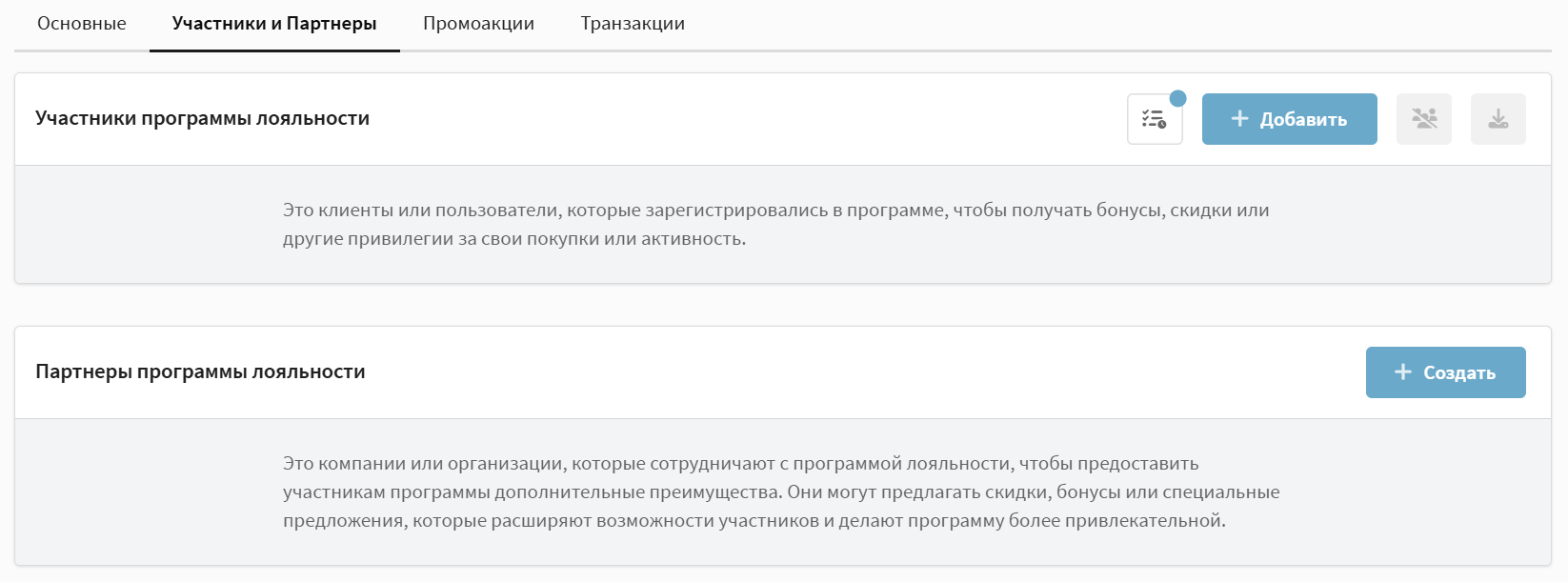Open the task list icon button

click(1154, 120)
